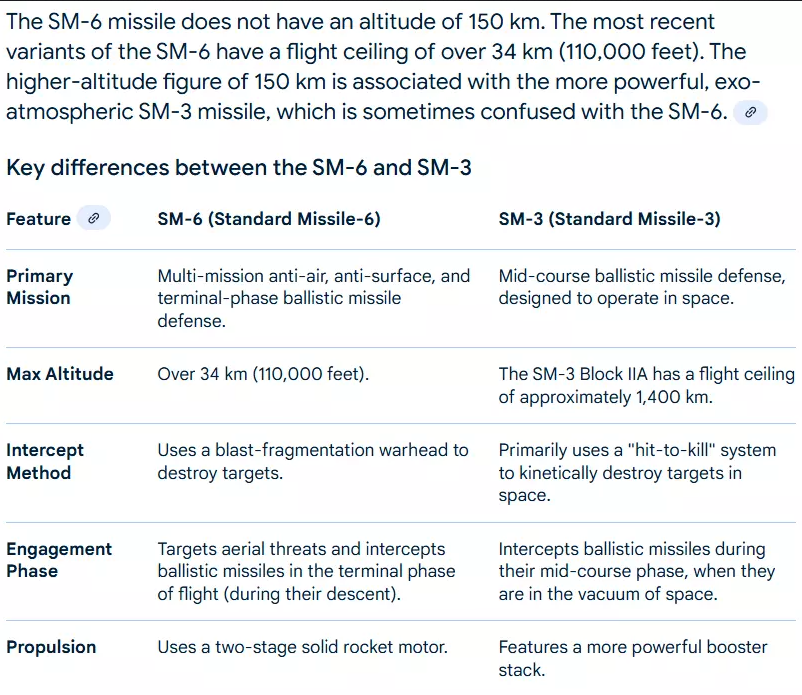Click the multi-mission anti-air description cell
The height and width of the screenshot is (695, 802).
pyautogui.click(x=314, y=298)
